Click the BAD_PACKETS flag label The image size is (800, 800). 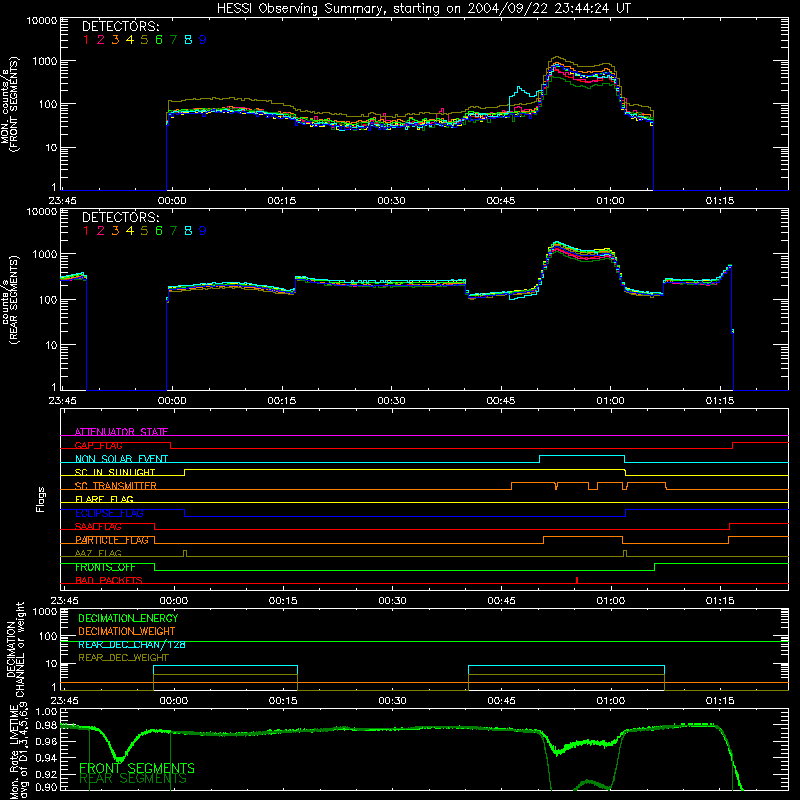point(109,581)
